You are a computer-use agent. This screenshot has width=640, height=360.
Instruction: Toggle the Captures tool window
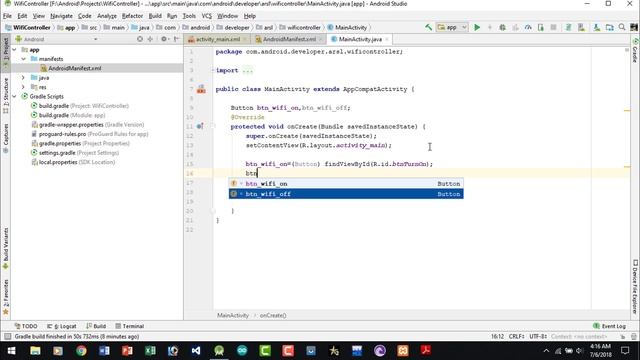point(6,138)
